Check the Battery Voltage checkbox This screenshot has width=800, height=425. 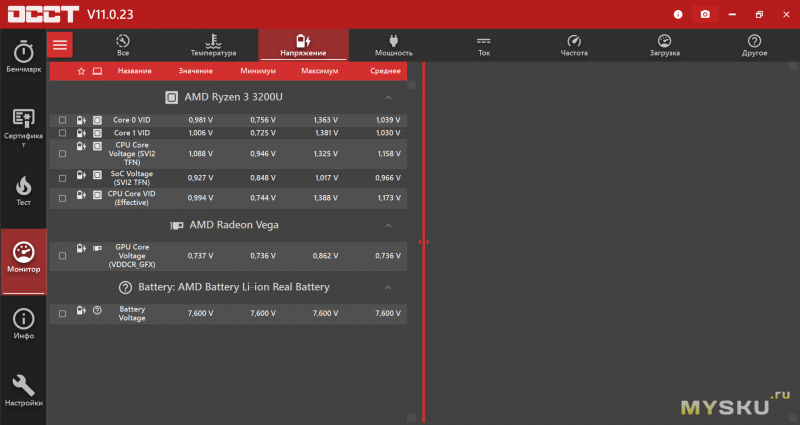62,313
